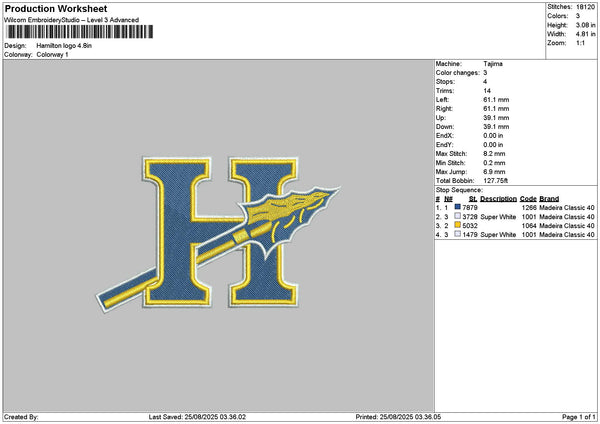The height and width of the screenshot is (424, 600).
Task: Select the Right extent value 61.1 mm
Action: click(x=496, y=109)
